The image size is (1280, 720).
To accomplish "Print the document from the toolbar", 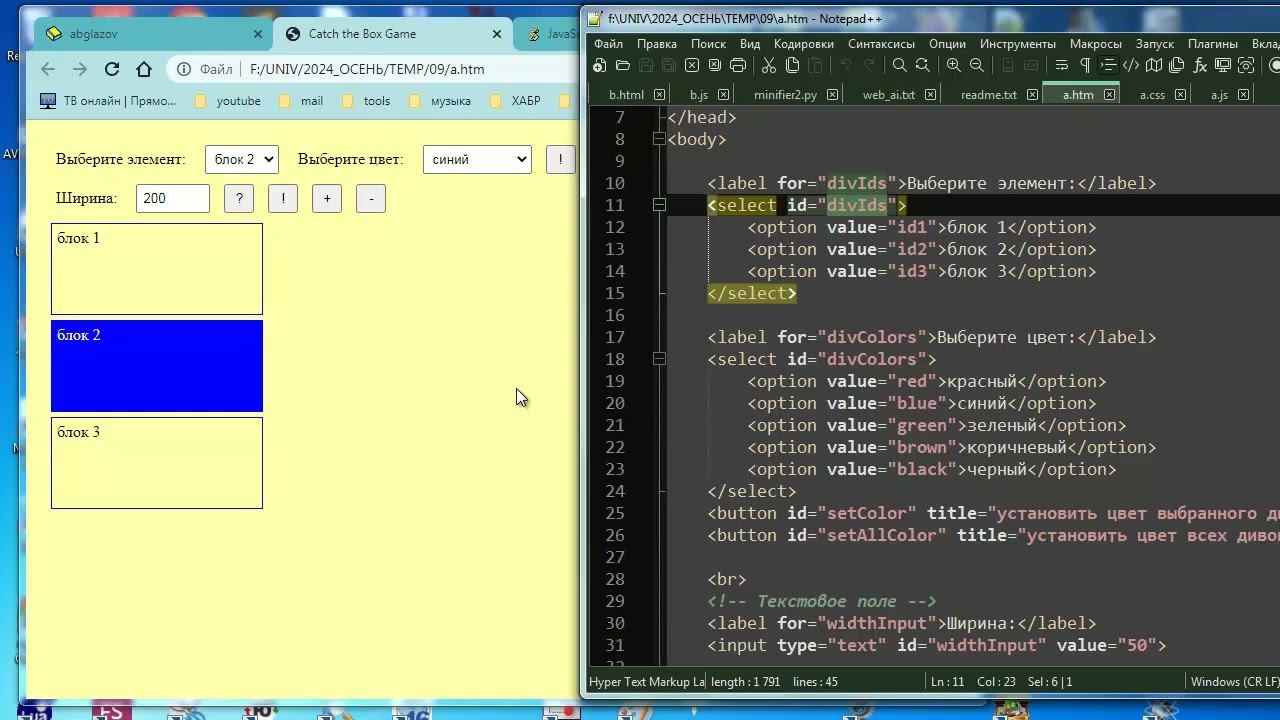I will 738,65.
